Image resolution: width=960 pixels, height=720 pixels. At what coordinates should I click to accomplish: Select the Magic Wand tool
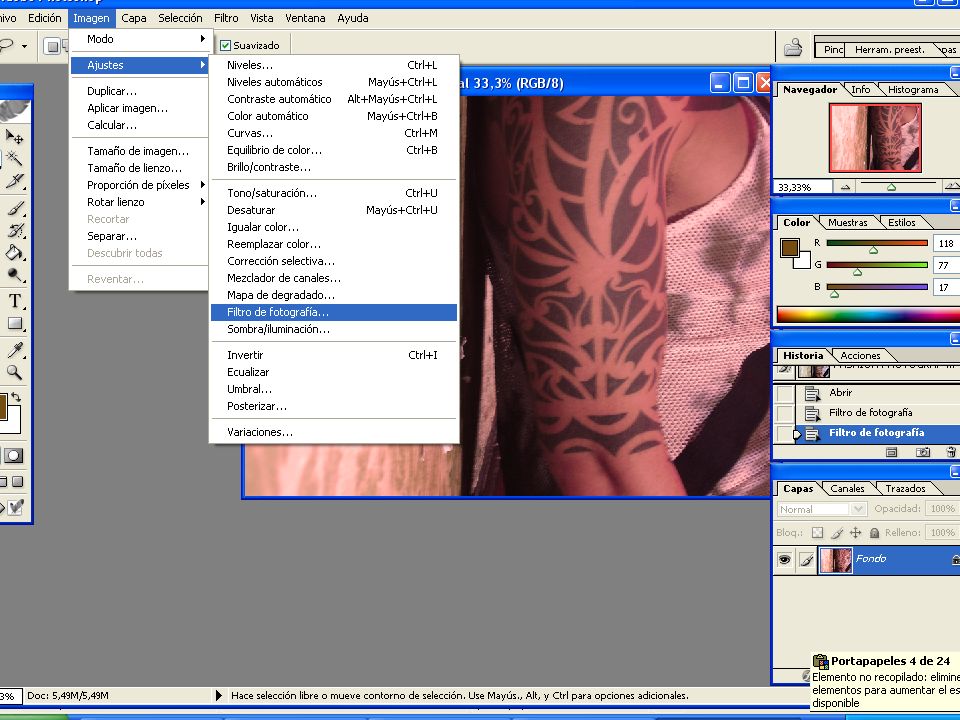coord(14,159)
